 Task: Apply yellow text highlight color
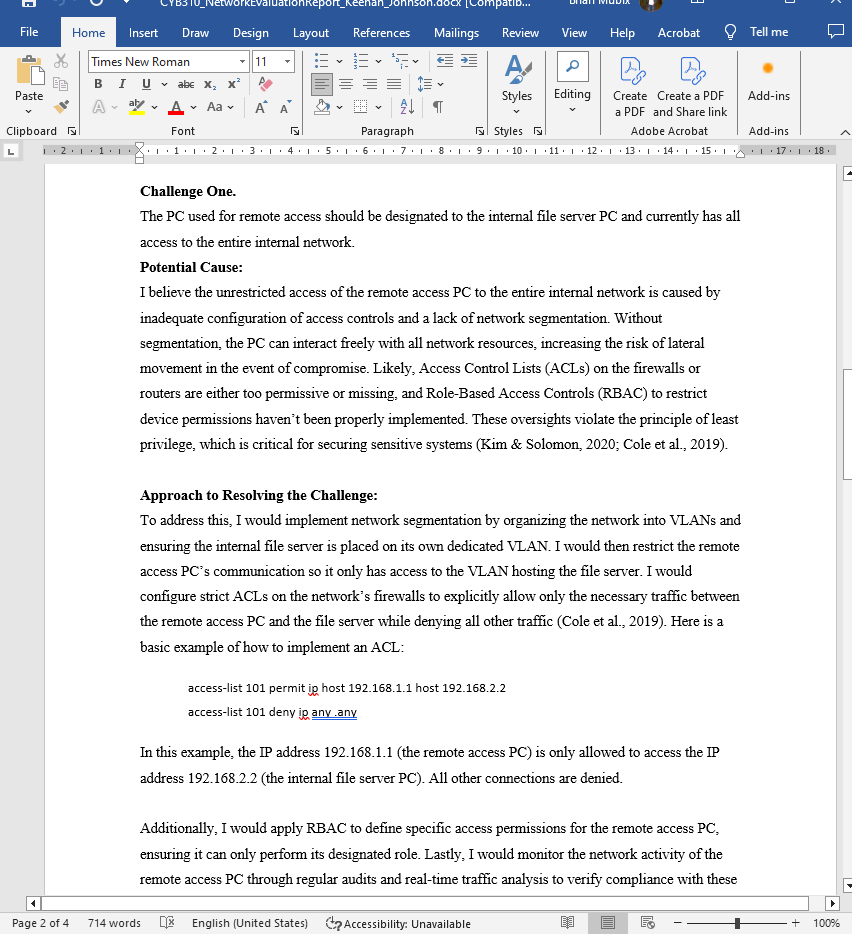click(x=137, y=107)
